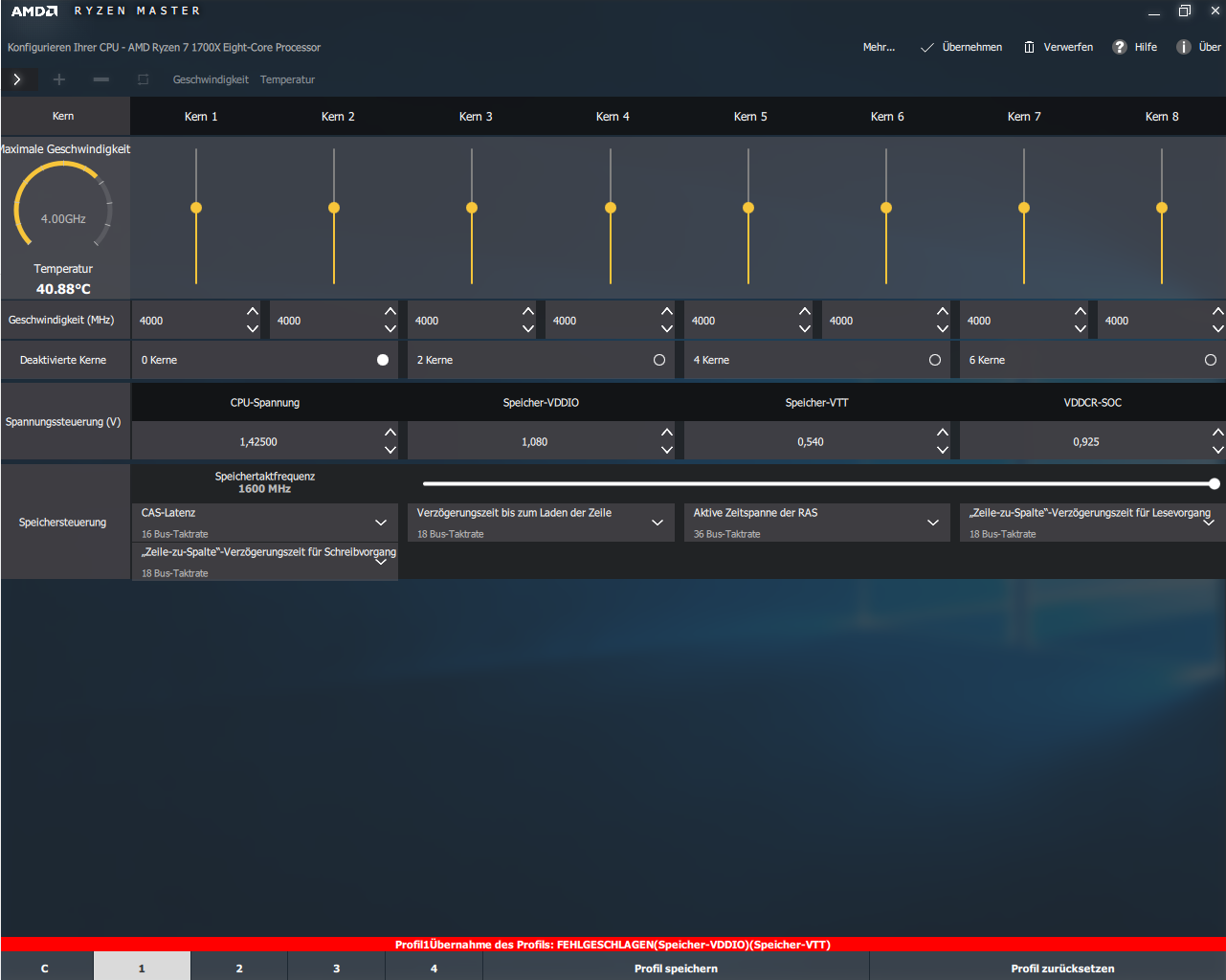
Task: Click Speicher-VDDIO voltage value 1,080
Action: coord(534,442)
